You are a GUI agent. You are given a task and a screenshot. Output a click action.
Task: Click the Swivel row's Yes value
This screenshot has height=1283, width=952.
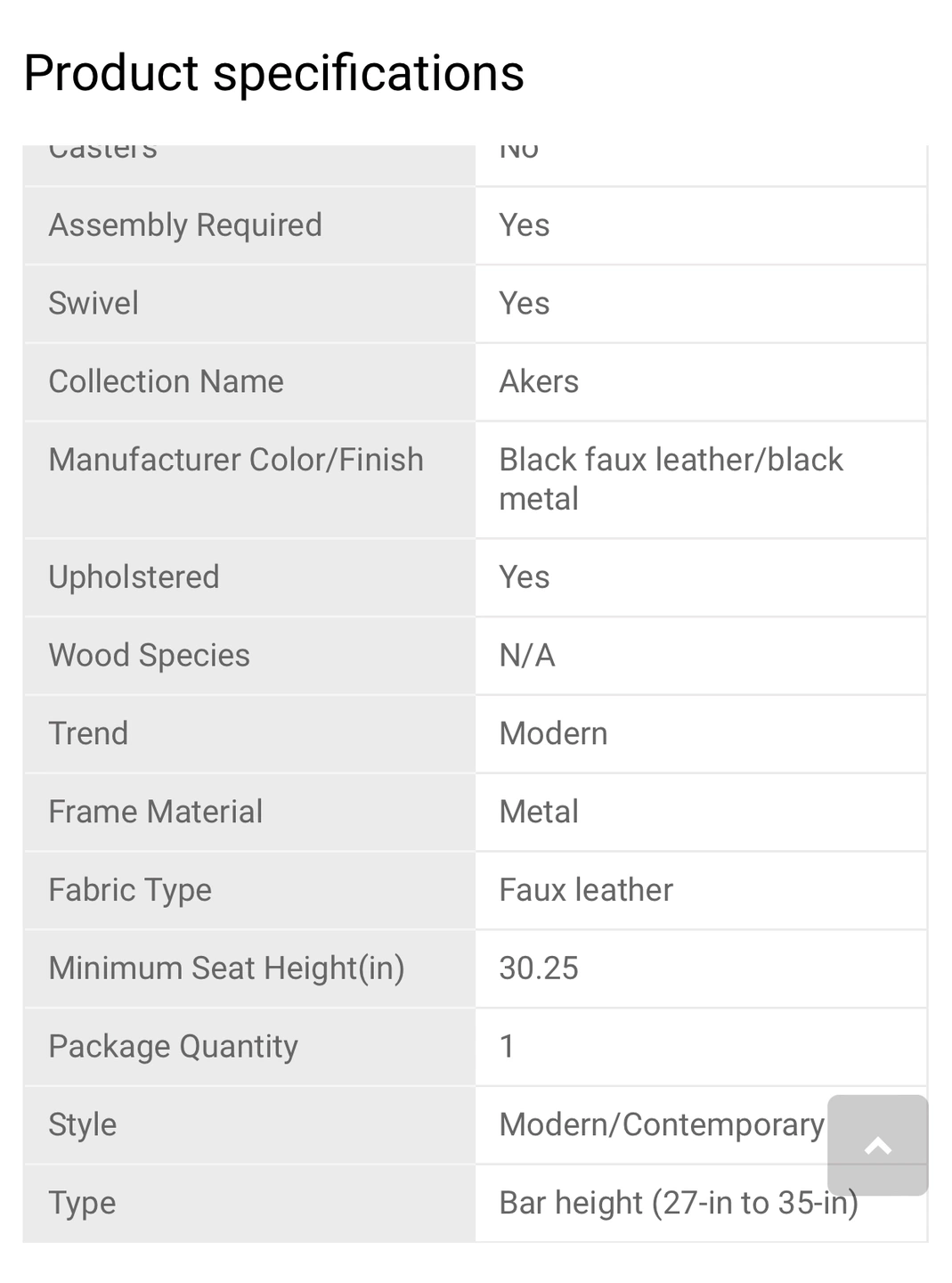tap(525, 304)
